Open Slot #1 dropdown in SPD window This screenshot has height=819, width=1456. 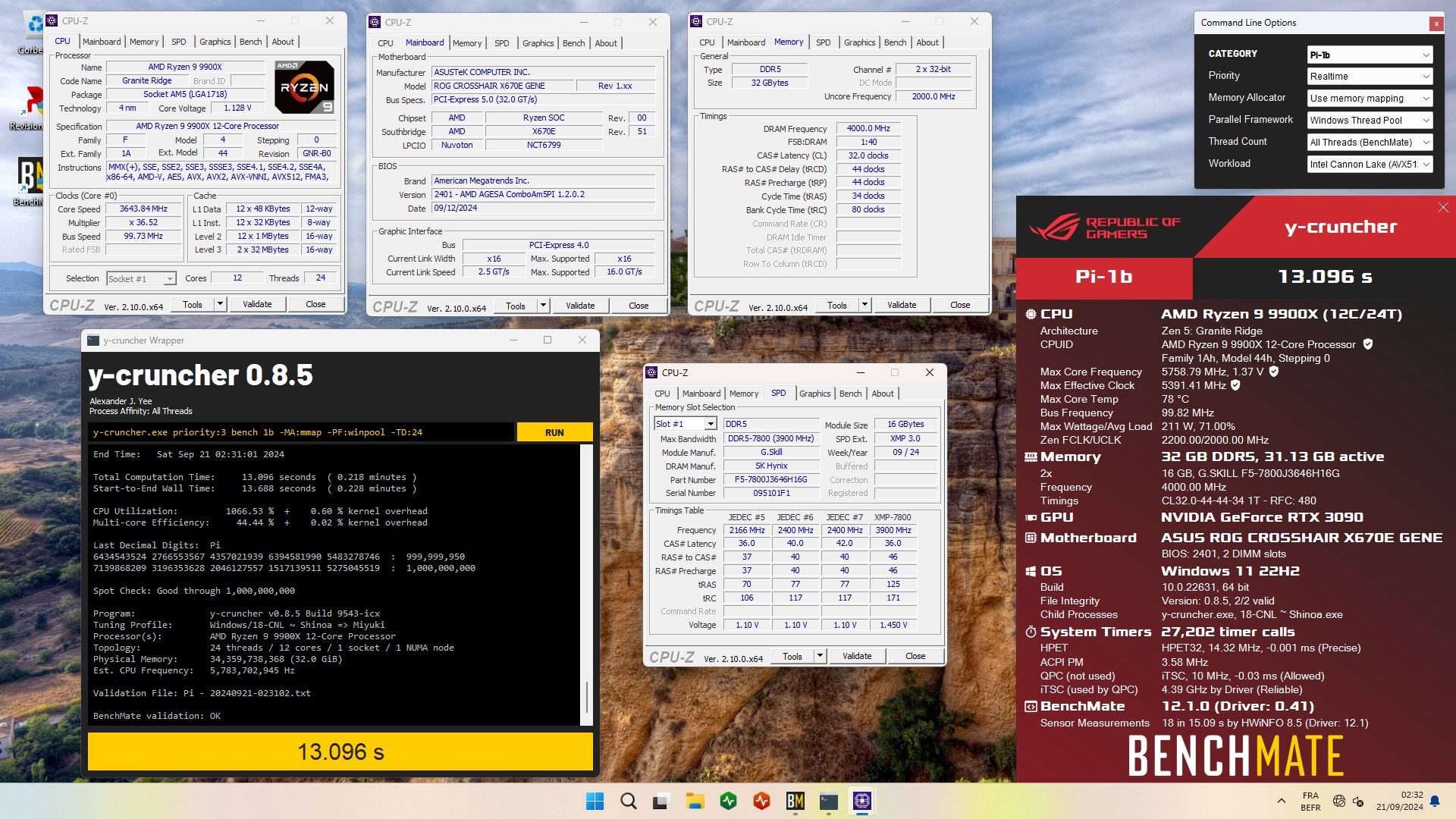[685, 424]
